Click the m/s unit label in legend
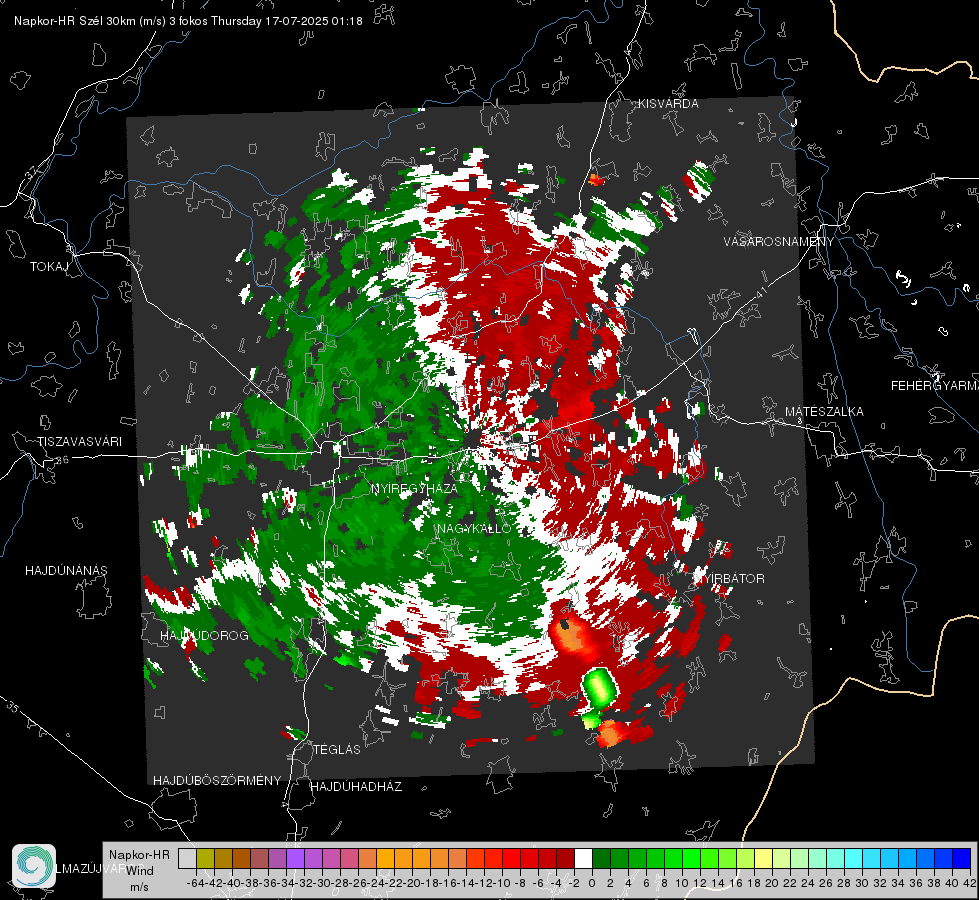Image resolution: width=979 pixels, height=900 pixels. pos(139,887)
